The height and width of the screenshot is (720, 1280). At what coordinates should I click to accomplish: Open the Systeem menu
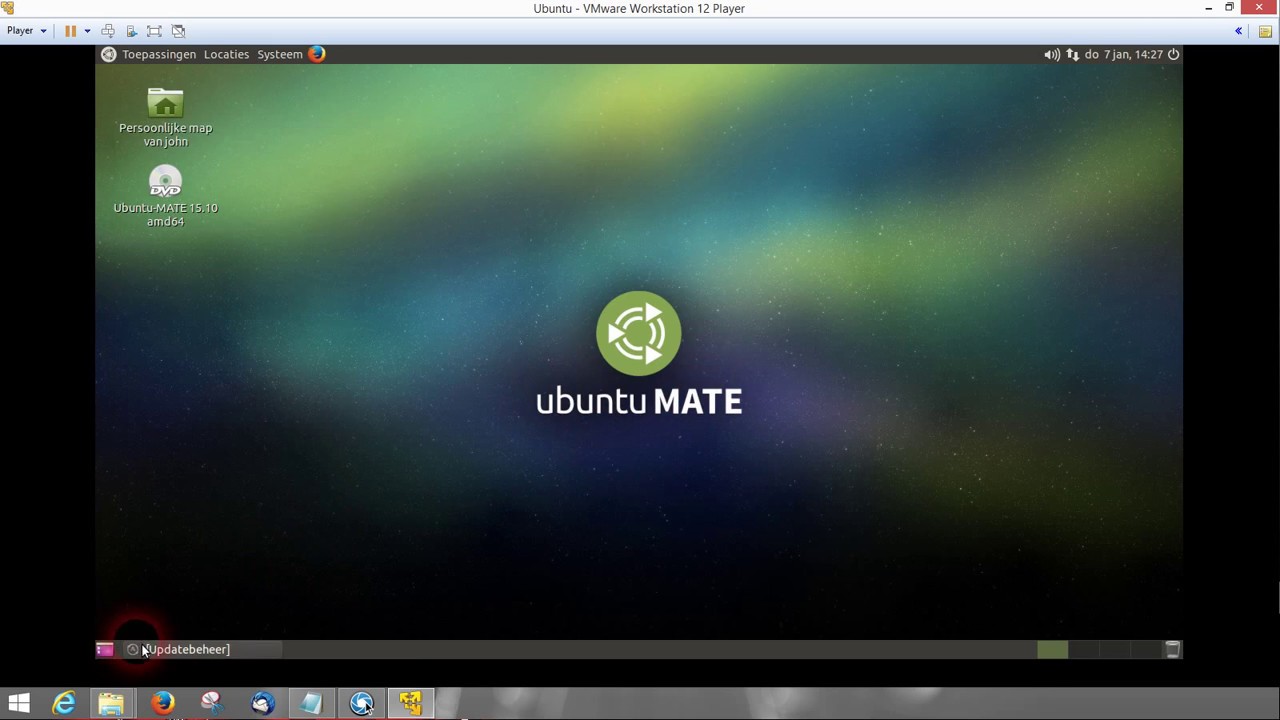point(280,54)
